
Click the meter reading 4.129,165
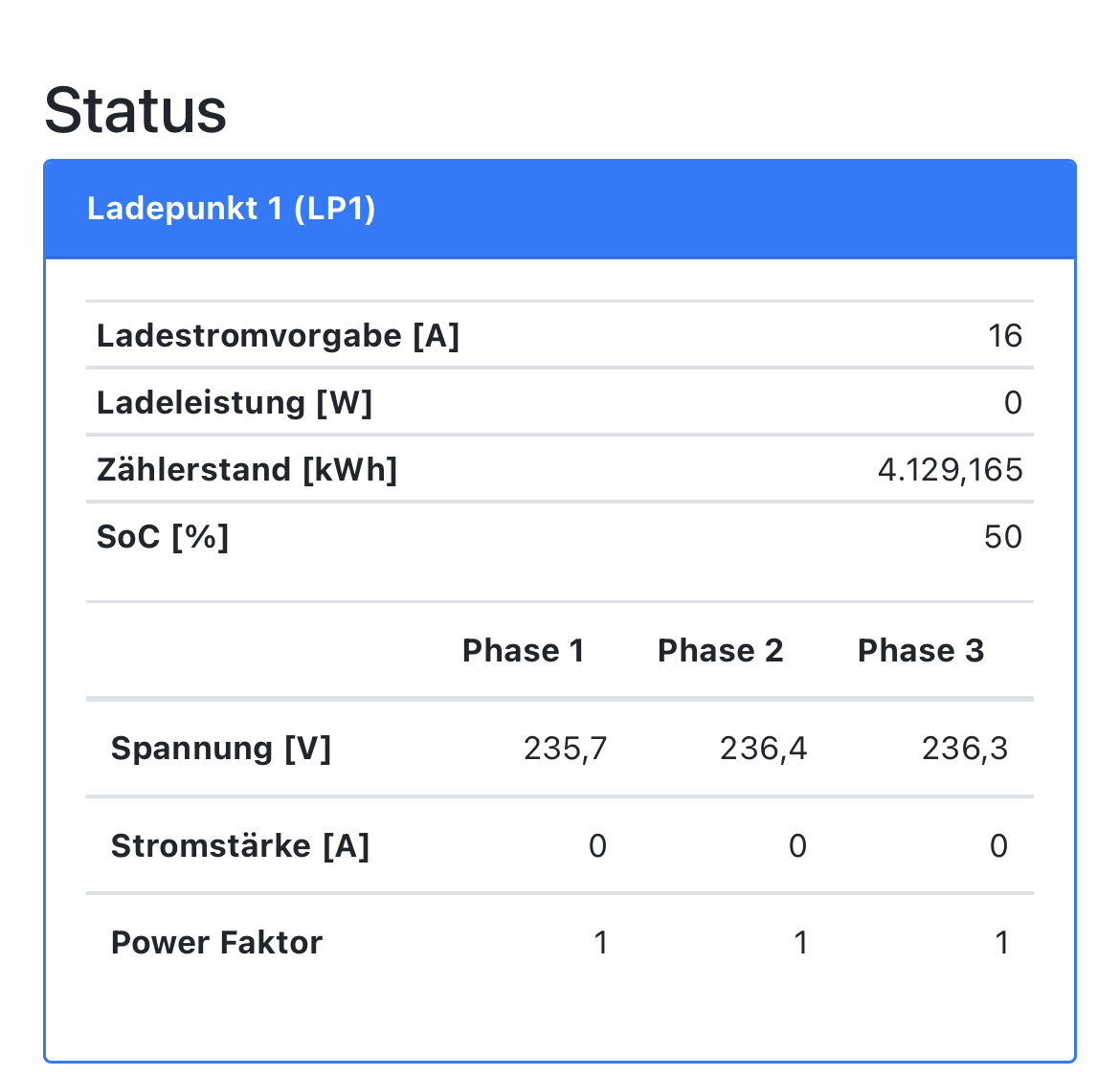[x=950, y=470]
